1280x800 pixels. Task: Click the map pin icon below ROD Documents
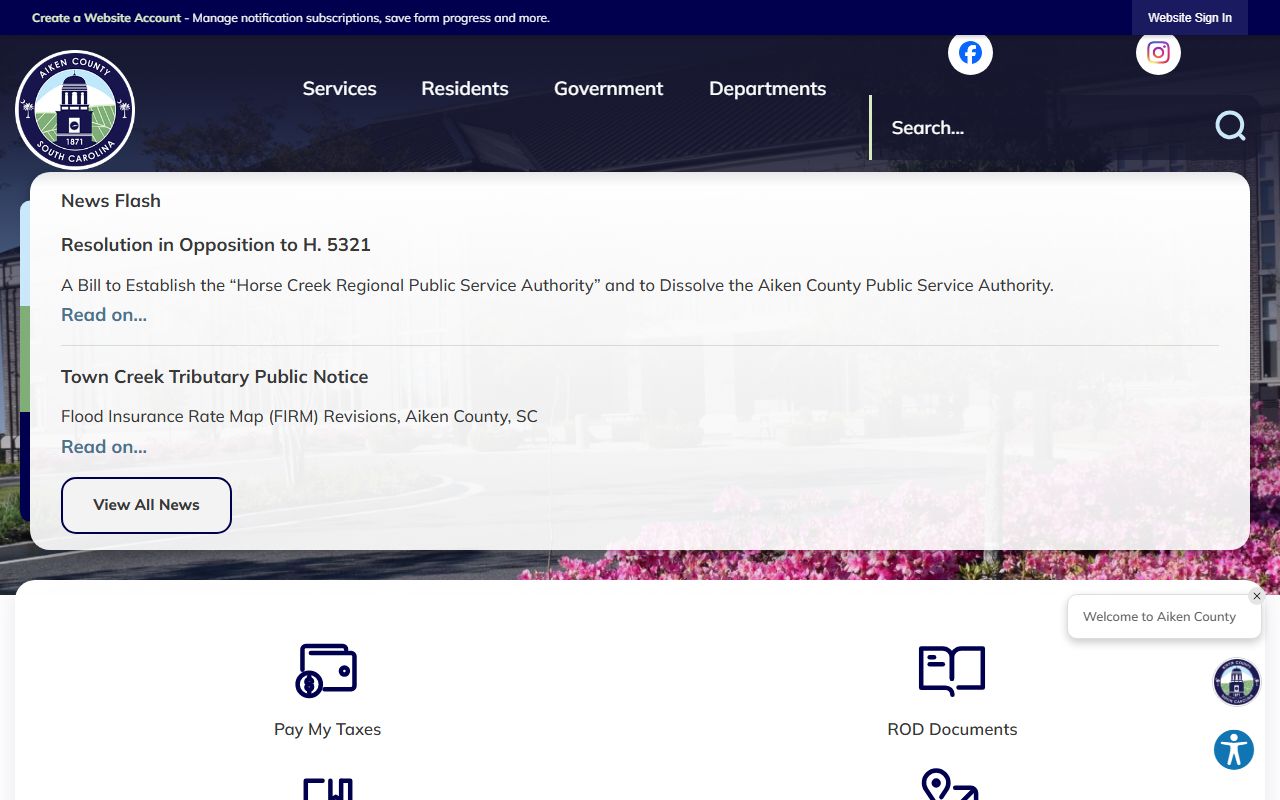[x=949, y=785]
